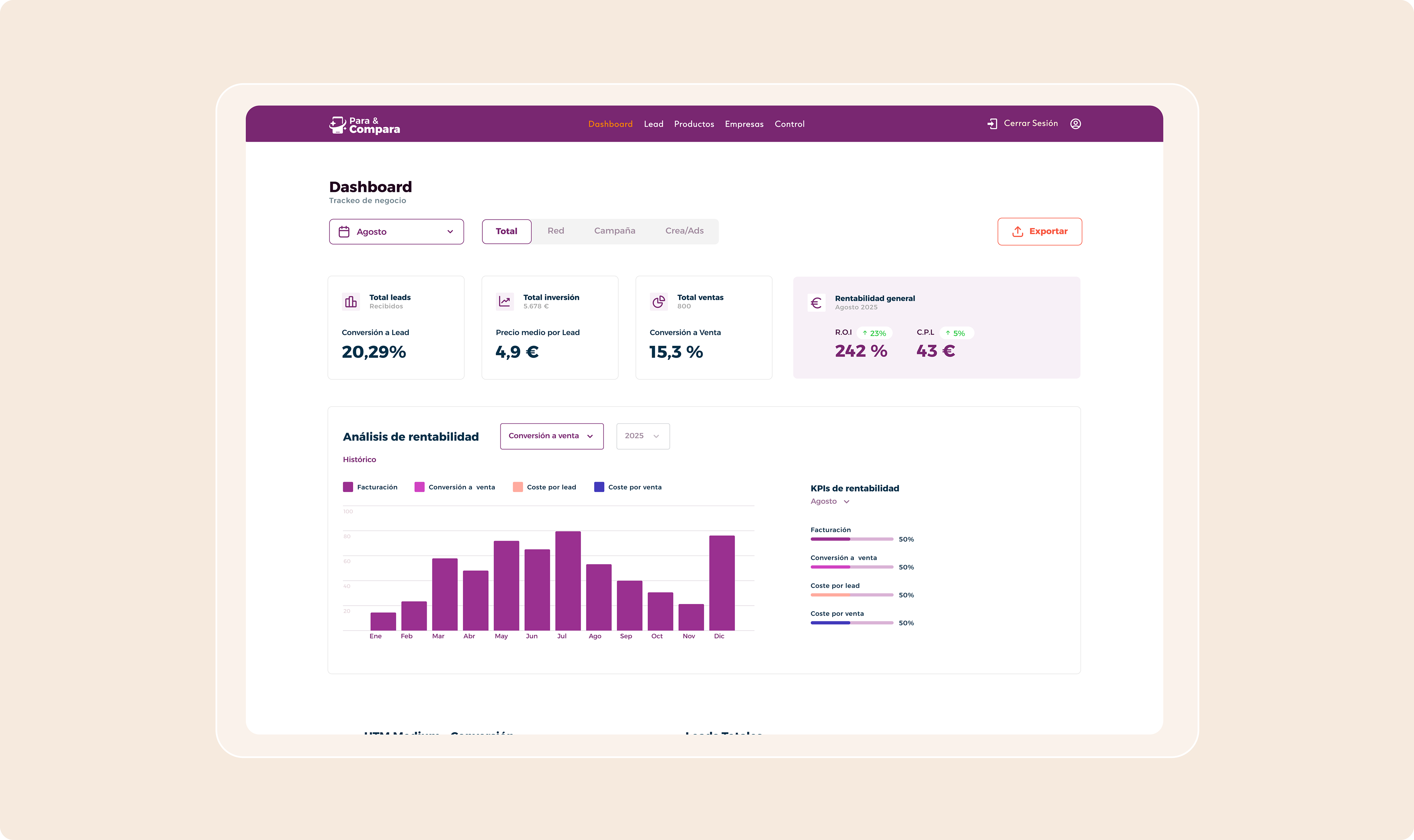Image resolution: width=1414 pixels, height=840 pixels.
Task: Click the Cerrar Sesión link
Action: coord(1030,123)
